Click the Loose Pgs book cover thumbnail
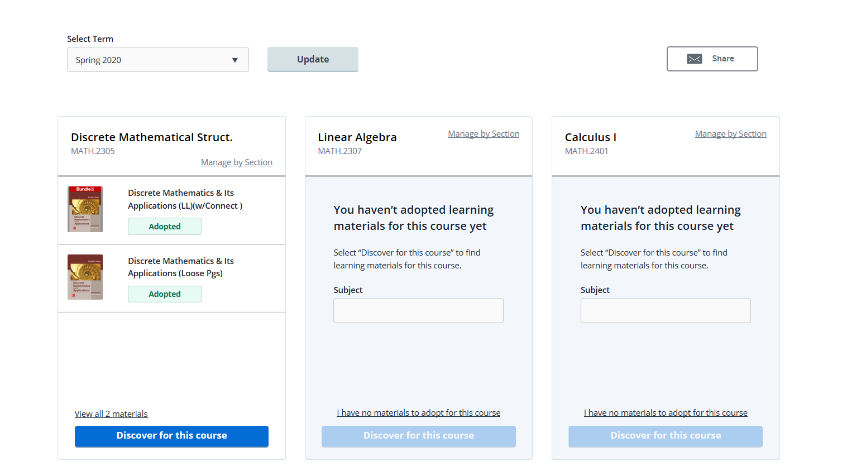This screenshot has width=847, height=476. pyautogui.click(x=85, y=277)
